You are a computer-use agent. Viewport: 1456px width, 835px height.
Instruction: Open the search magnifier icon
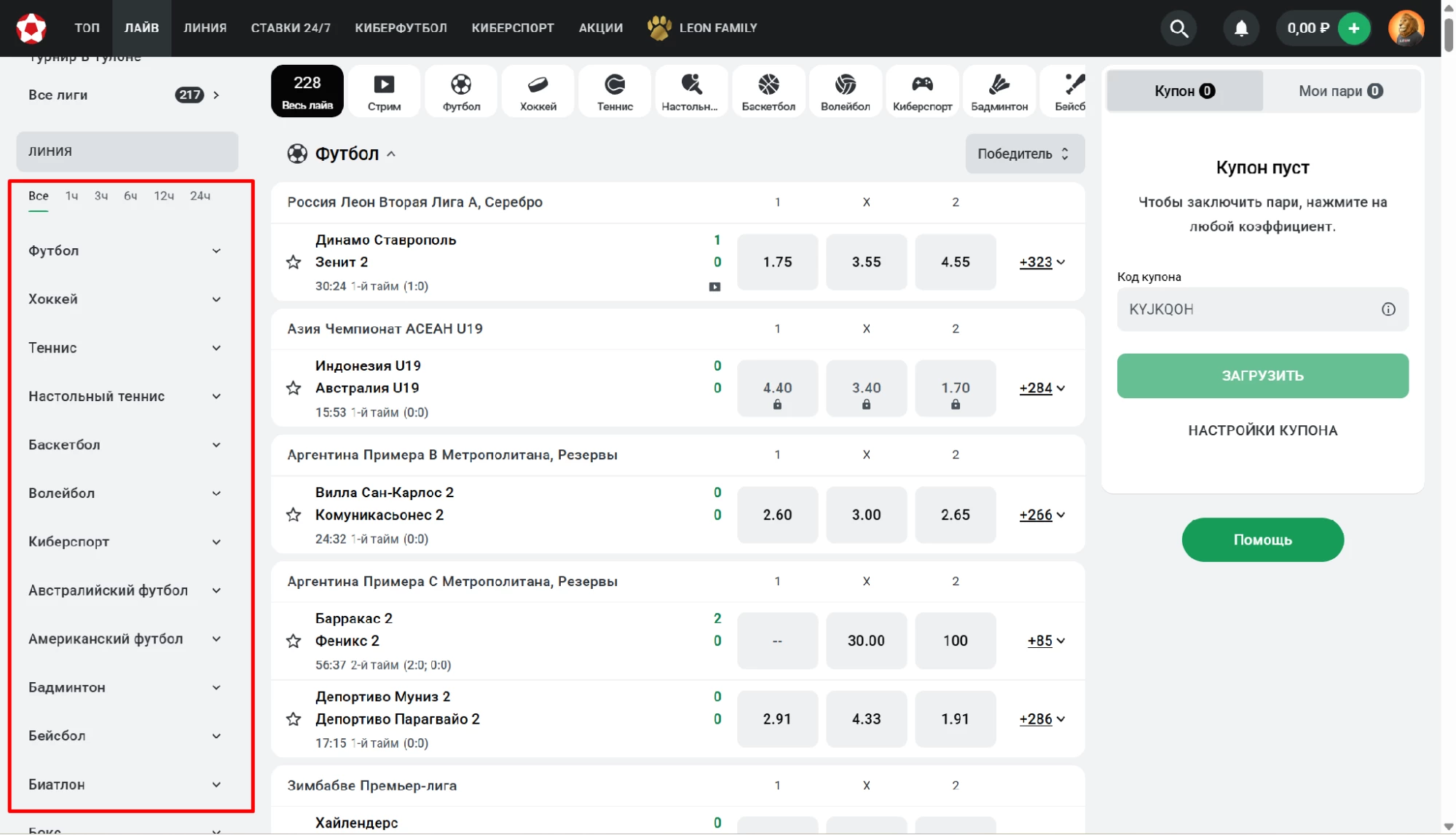point(1178,28)
